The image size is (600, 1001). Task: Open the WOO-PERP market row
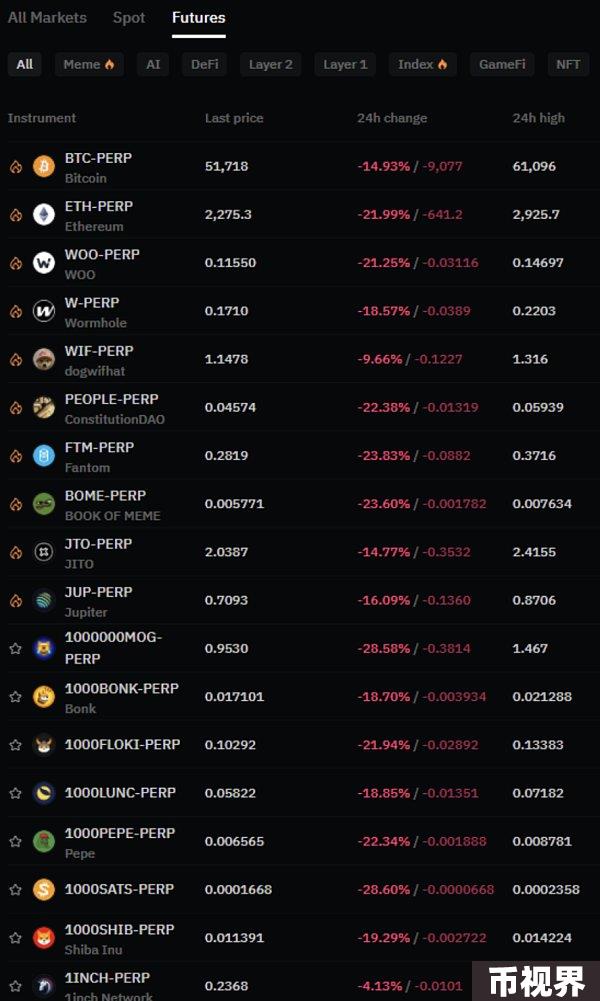(x=300, y=262)
